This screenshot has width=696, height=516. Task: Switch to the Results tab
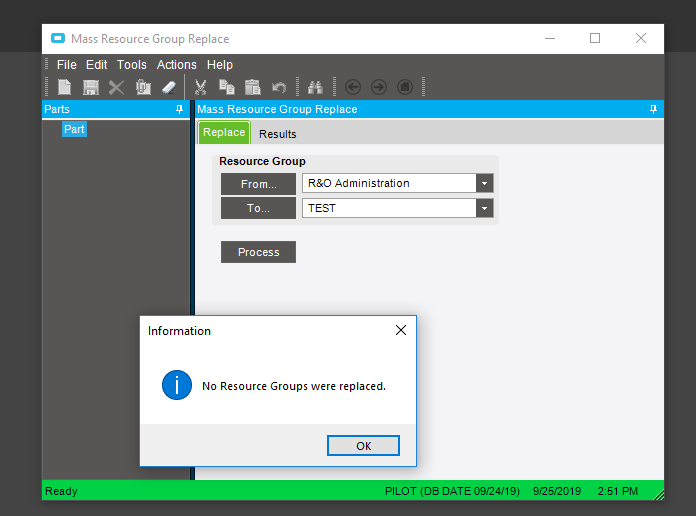coord(277,134)
